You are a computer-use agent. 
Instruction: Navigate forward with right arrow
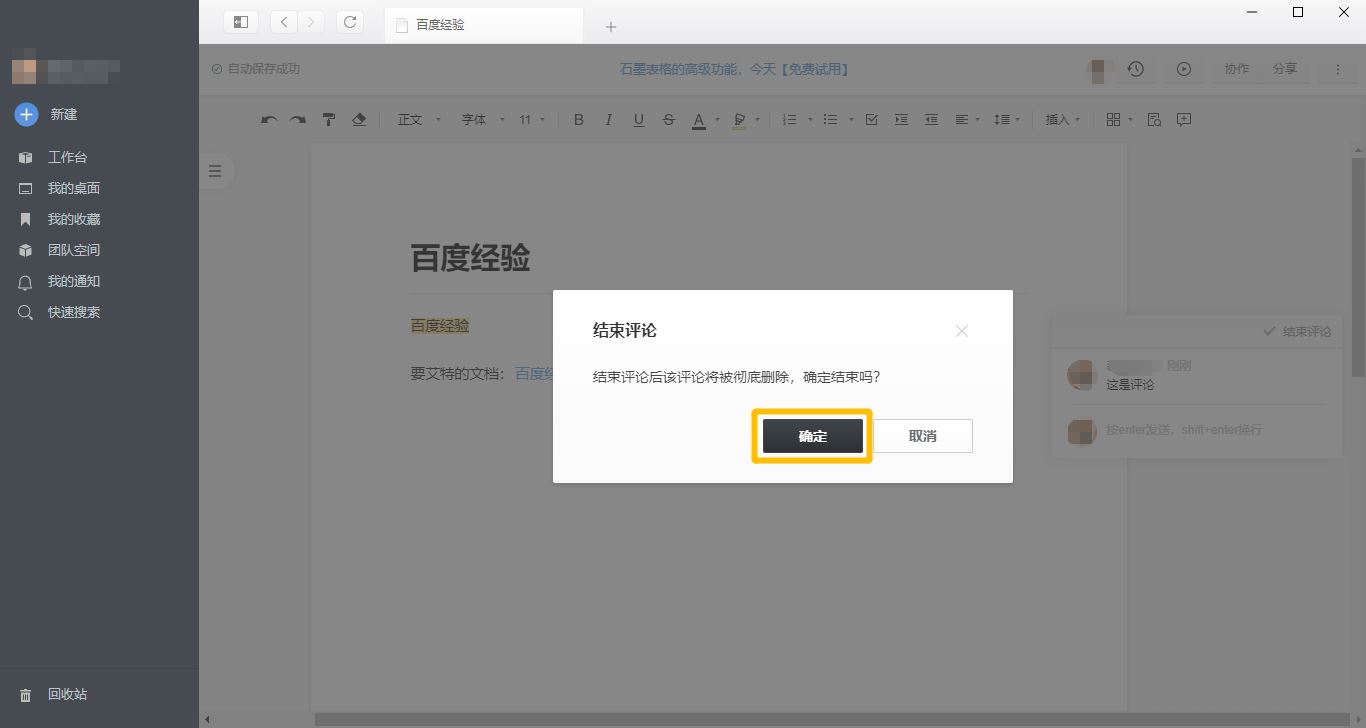click(x=311, y=22)
